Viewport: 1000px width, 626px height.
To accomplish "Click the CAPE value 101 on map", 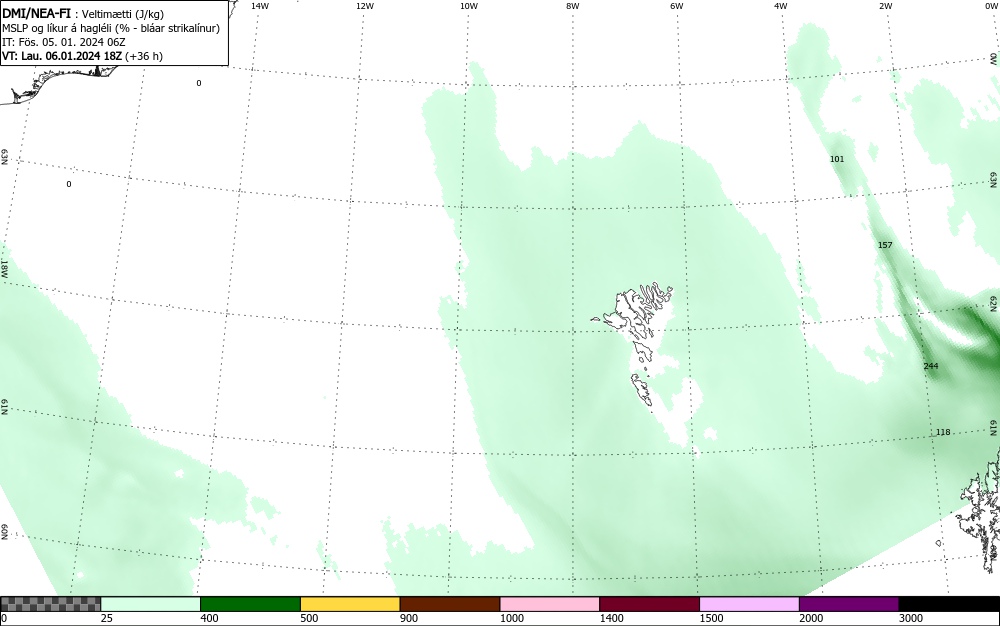I will 837,159.
